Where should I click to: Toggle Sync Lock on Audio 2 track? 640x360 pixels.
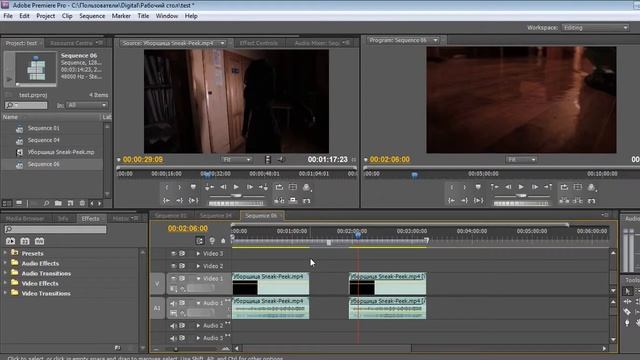(182, 326)
